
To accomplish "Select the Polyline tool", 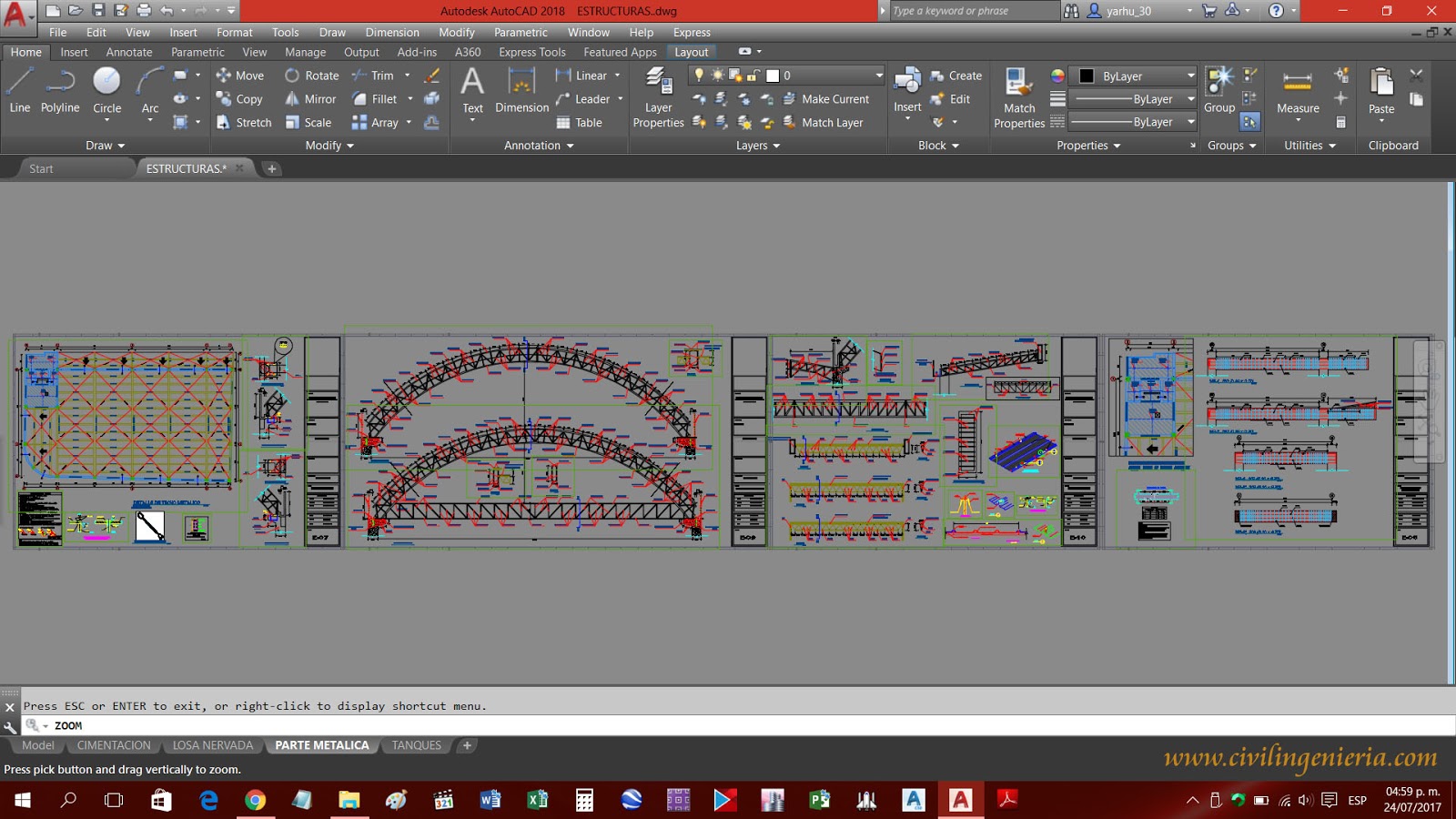I will pos(60,90).
